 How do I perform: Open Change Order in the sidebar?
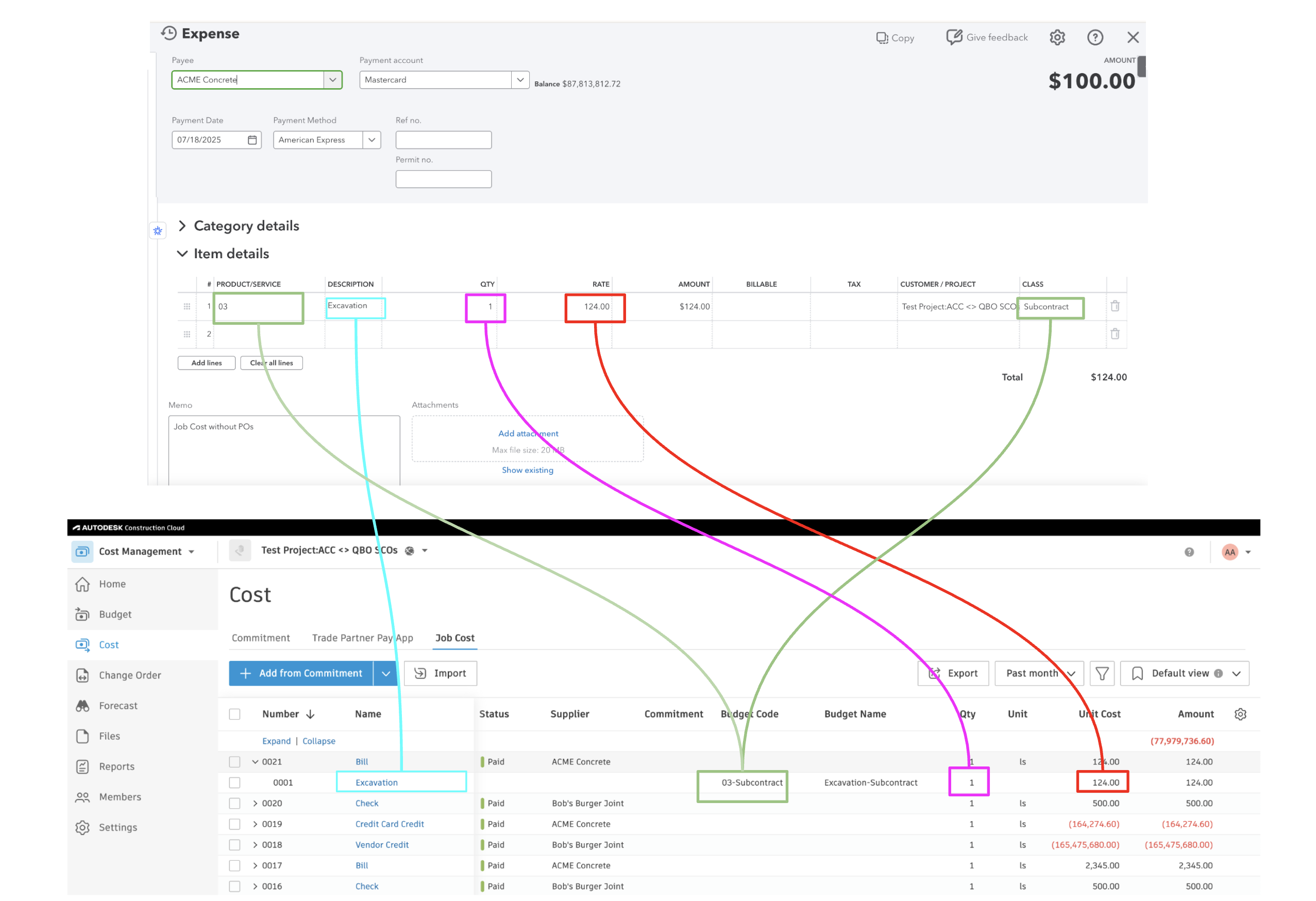click(x=130, y=675)
